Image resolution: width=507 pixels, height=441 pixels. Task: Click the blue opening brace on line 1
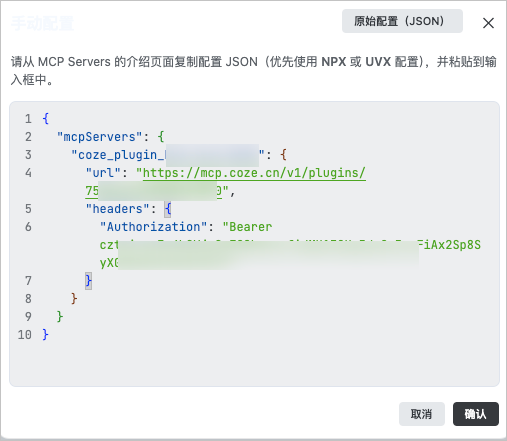pyautogui.click(x=46, y=119)
